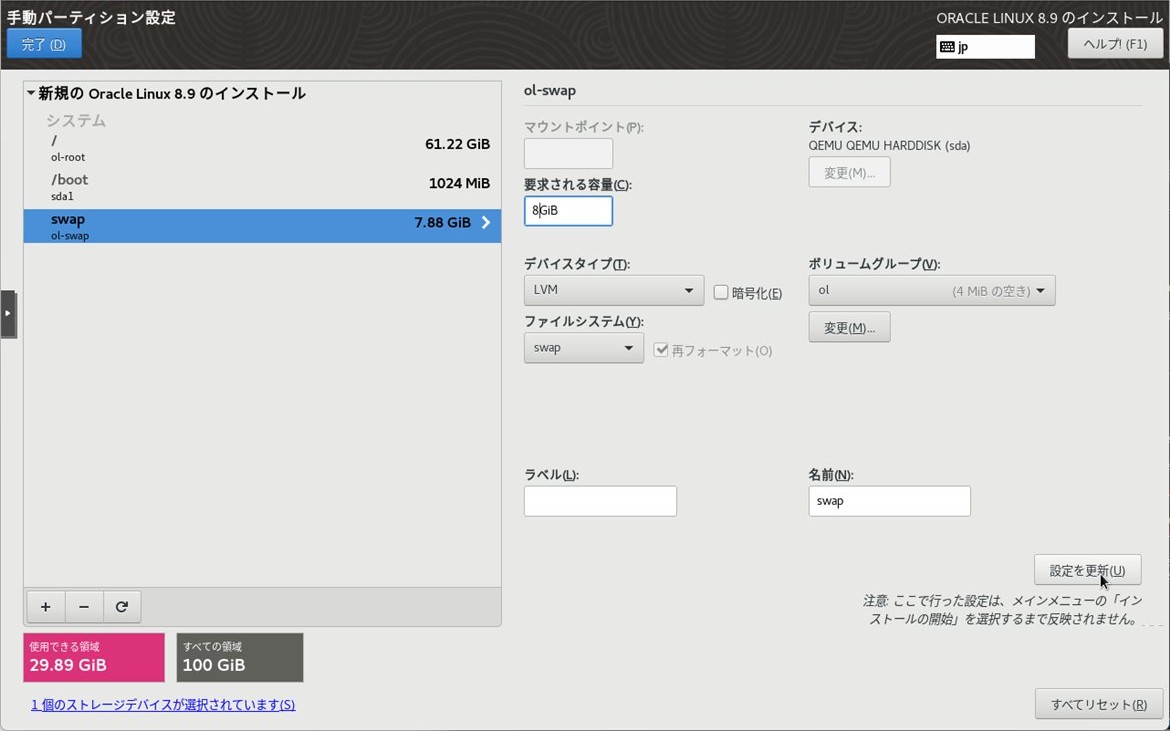1170x731 pixels.
Task: Click the keyboard icon next to jp
Action: (x=947, y=46)
